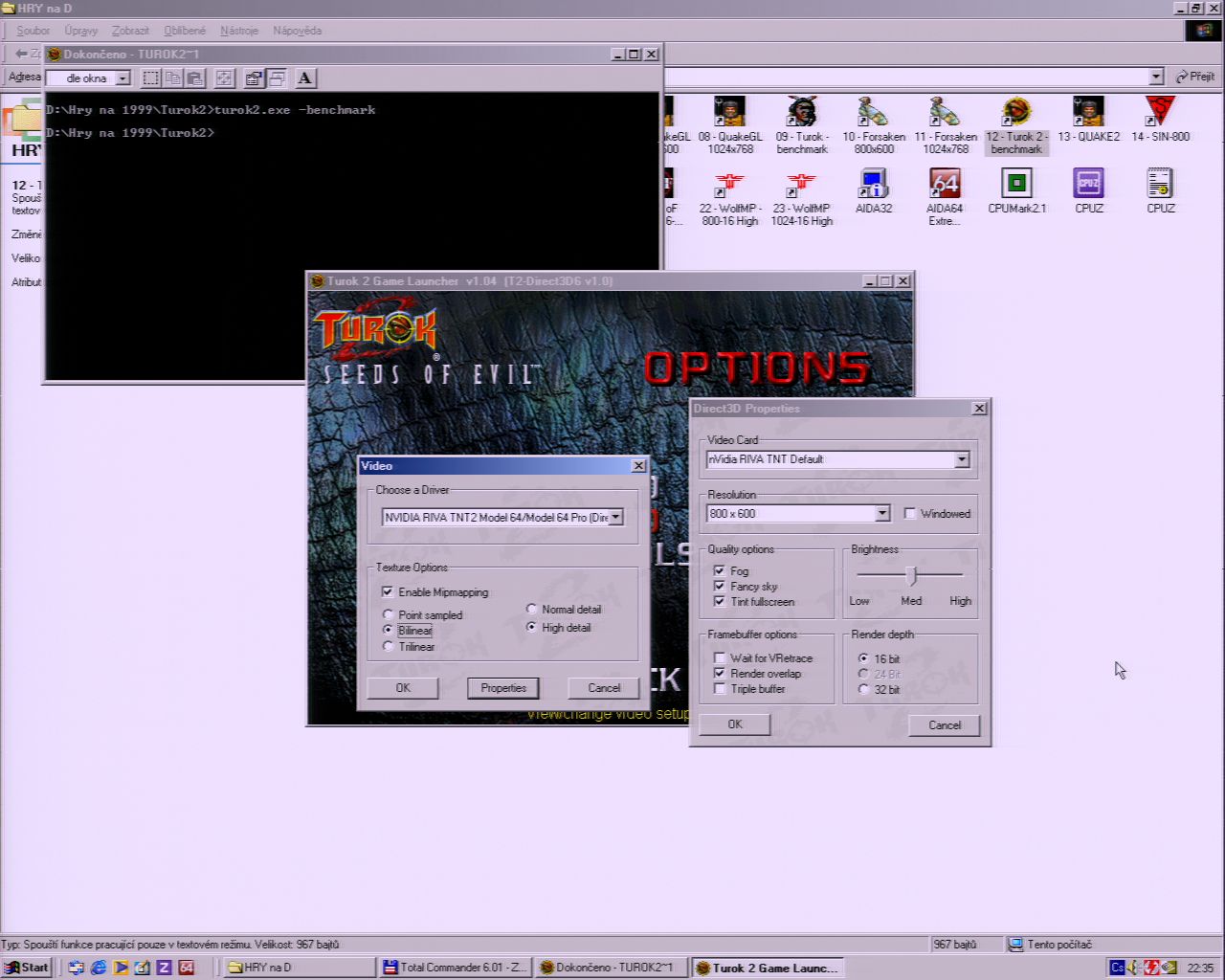Toggle the Fancy sky checkbox
Image resolution: width=1225 pixels, height=980 pixels.
(x=719, y=586)
